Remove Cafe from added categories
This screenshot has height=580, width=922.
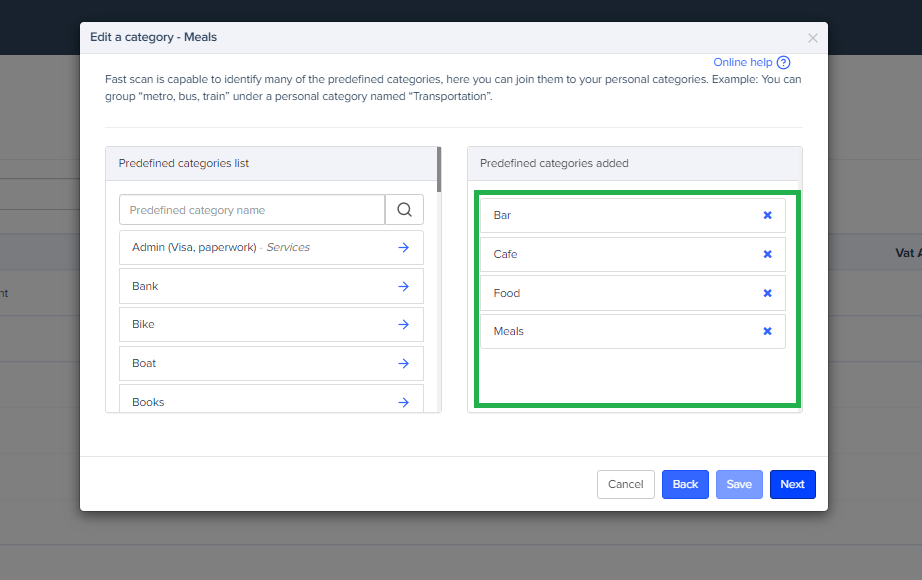767,254
